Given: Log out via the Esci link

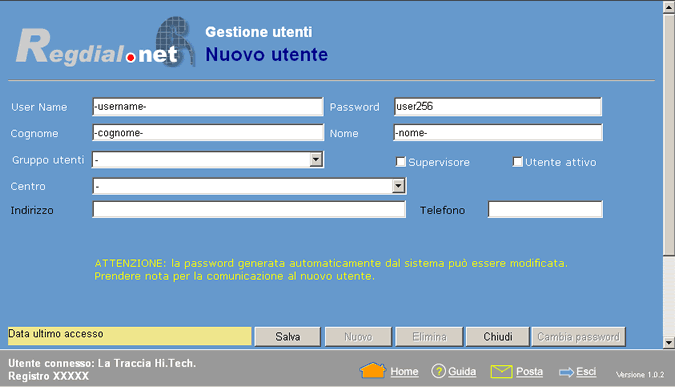Looking at the screenshot, I should point(586,372).
